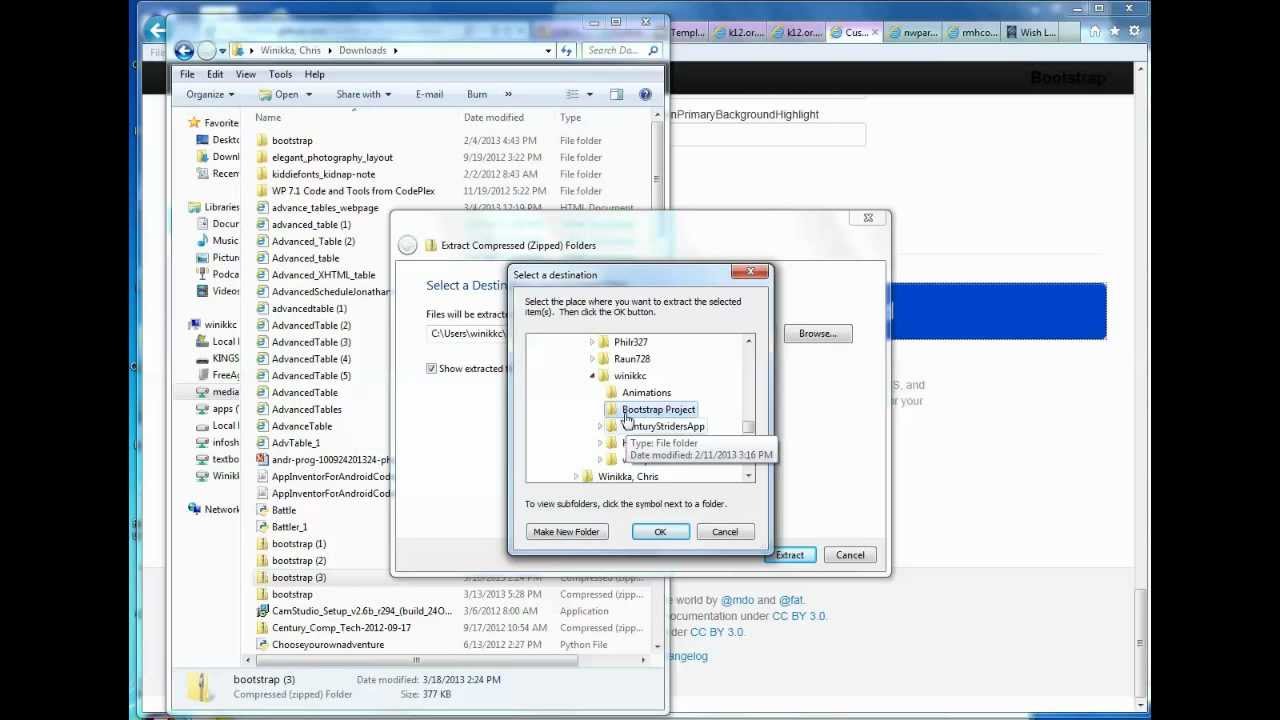Open the Edit menu in Explorer
Viewport: 1280px width, 720px height.
[215, 74]
